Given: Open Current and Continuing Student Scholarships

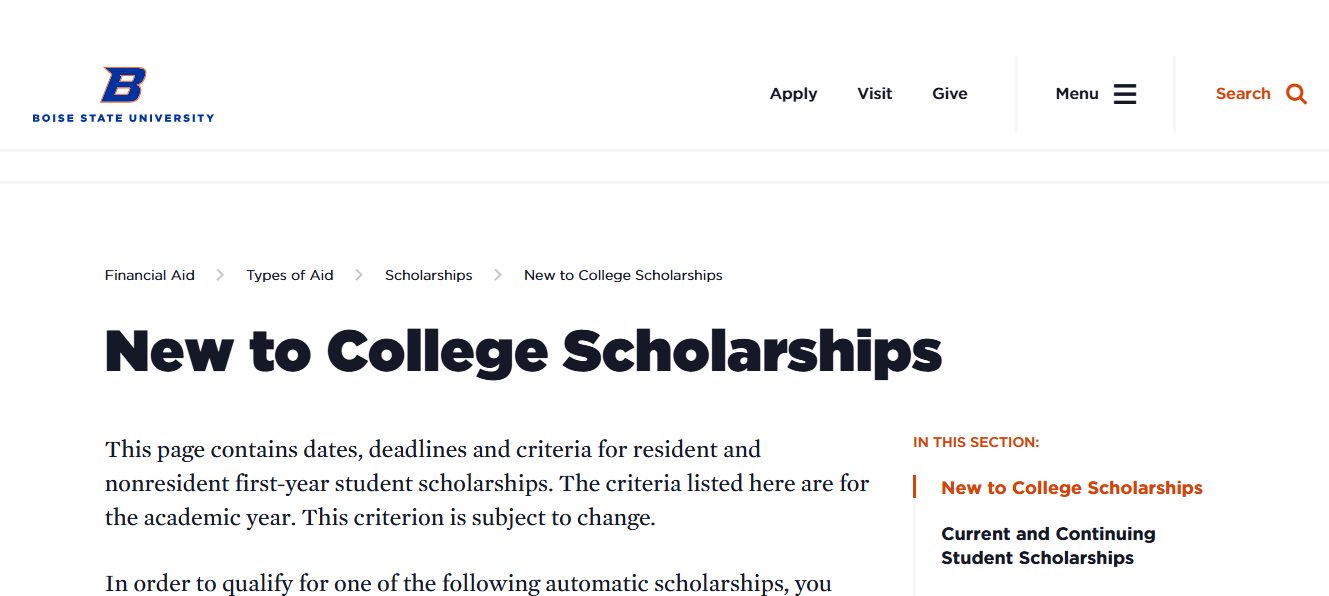Looking at the screenshot, I should tap(1047, 546).
